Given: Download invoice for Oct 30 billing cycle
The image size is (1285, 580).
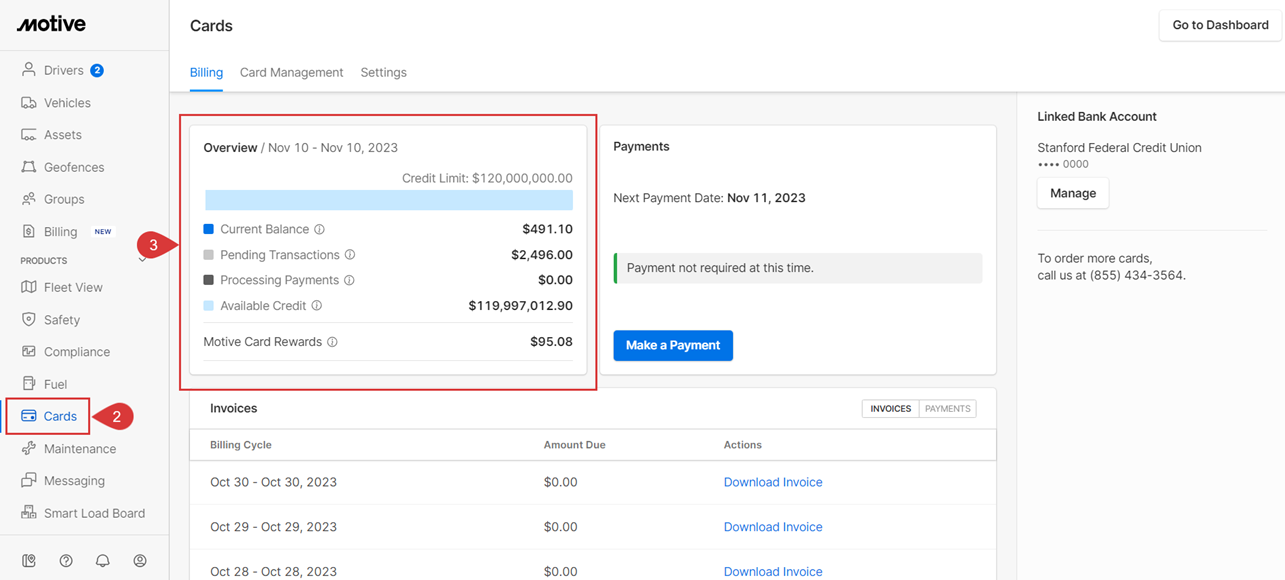Looking at the screenshot, I should 772,482.
